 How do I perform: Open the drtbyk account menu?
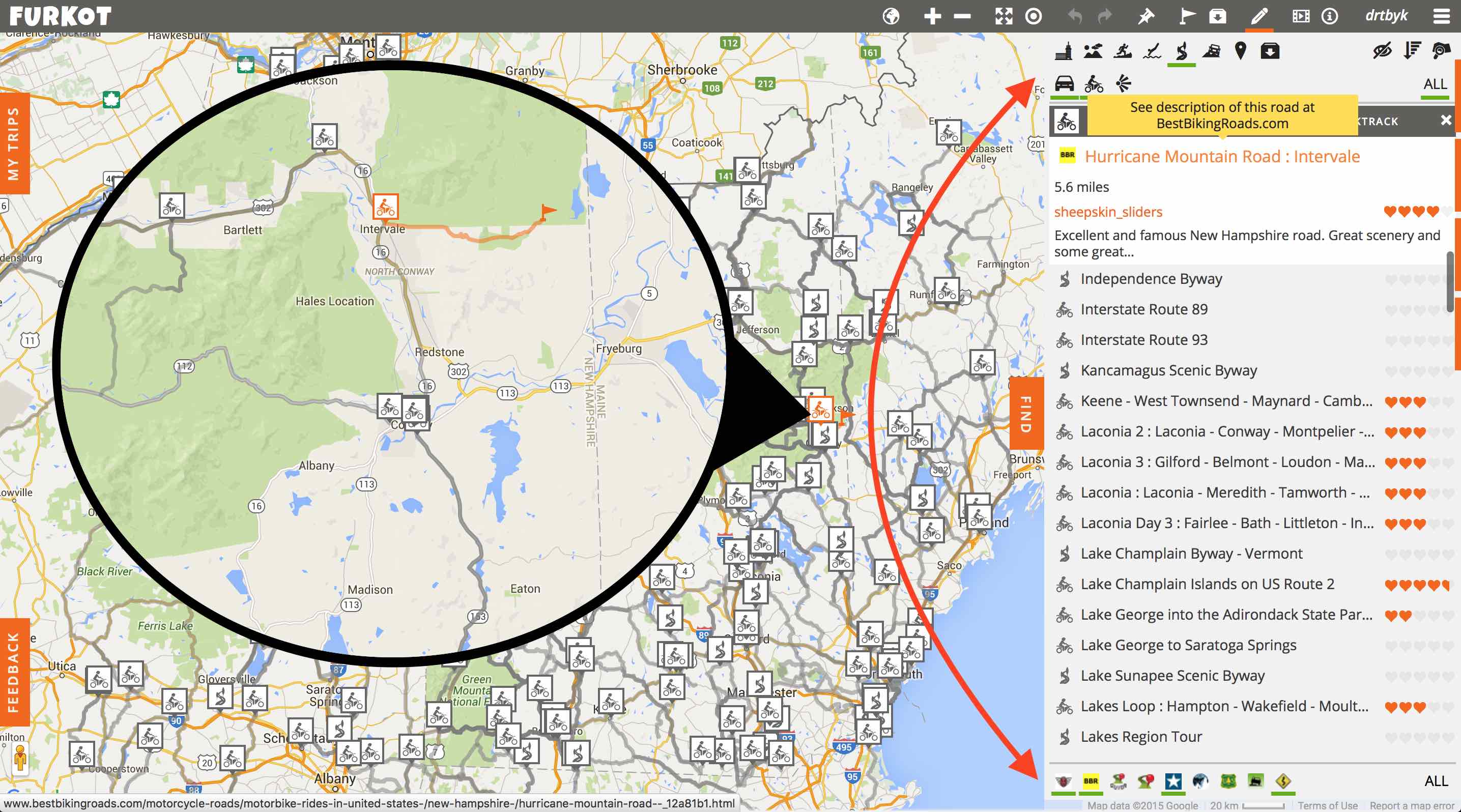point(1386,15)
